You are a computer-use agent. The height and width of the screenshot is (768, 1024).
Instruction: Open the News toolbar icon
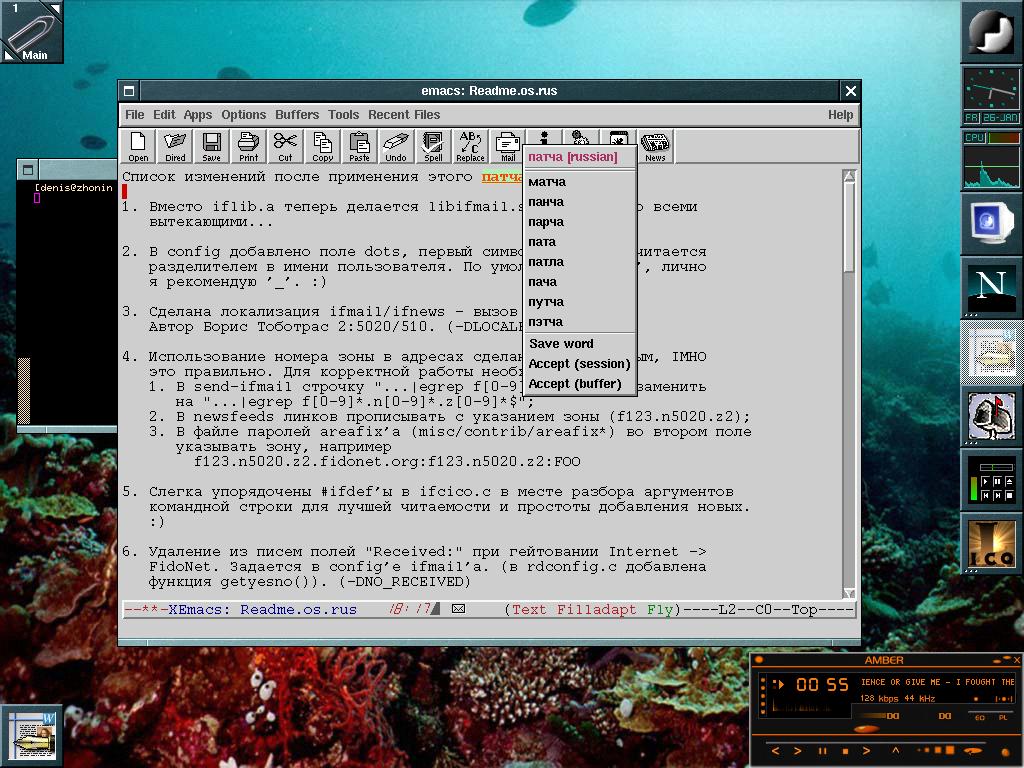[x=655, y=146]
